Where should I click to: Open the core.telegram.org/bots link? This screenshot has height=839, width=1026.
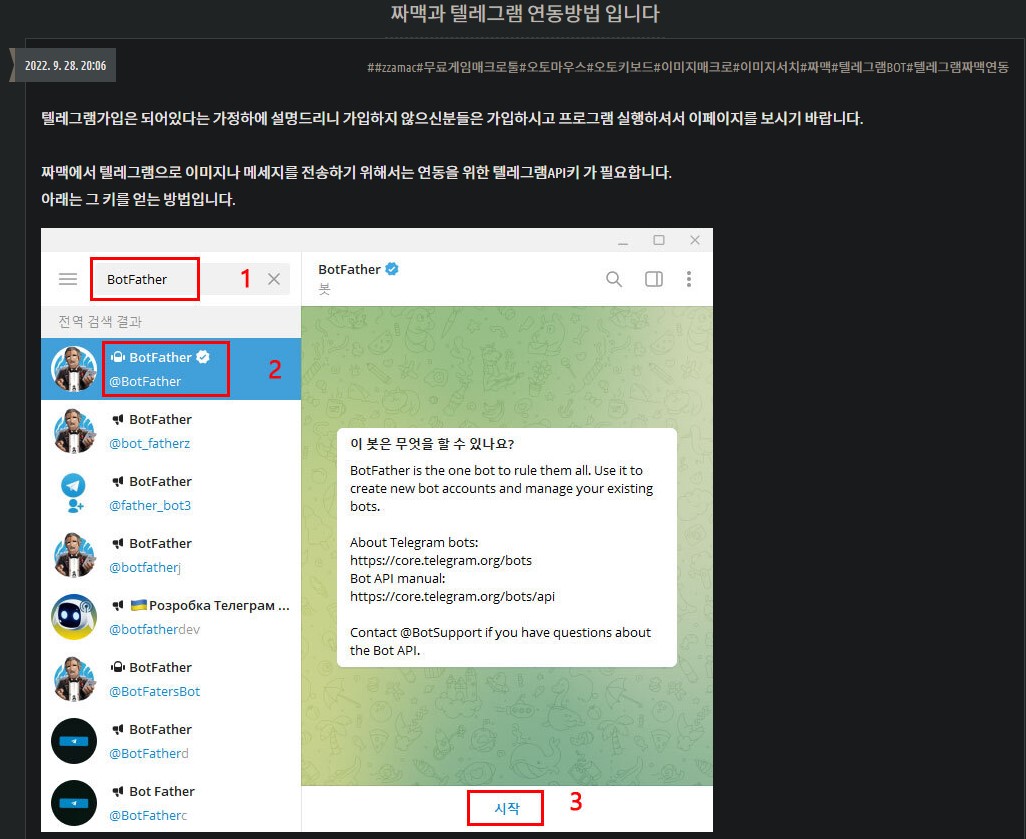coord(441,560)
